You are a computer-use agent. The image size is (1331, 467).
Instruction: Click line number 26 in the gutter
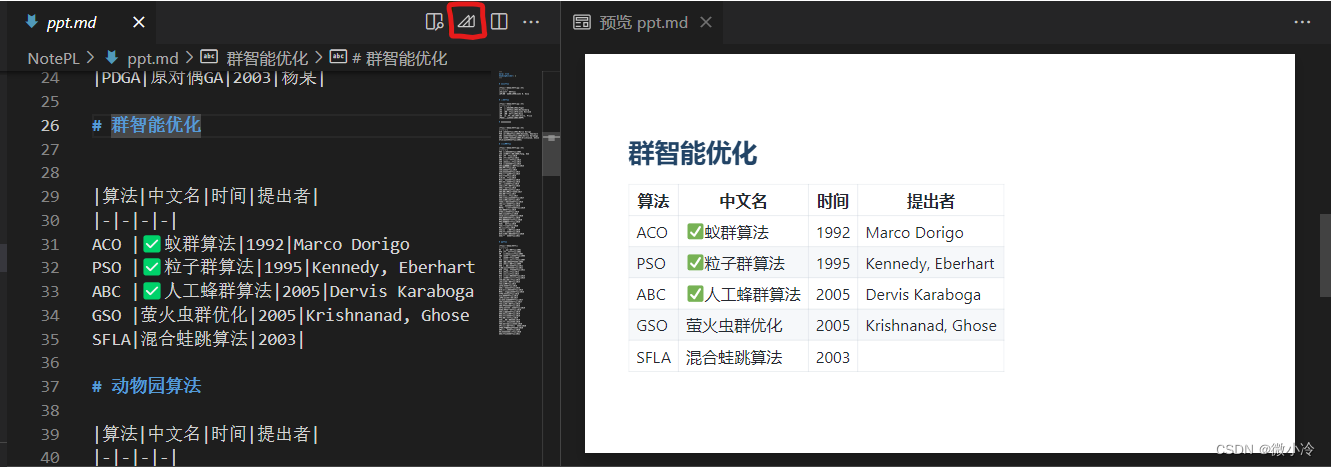pos(49,125)
